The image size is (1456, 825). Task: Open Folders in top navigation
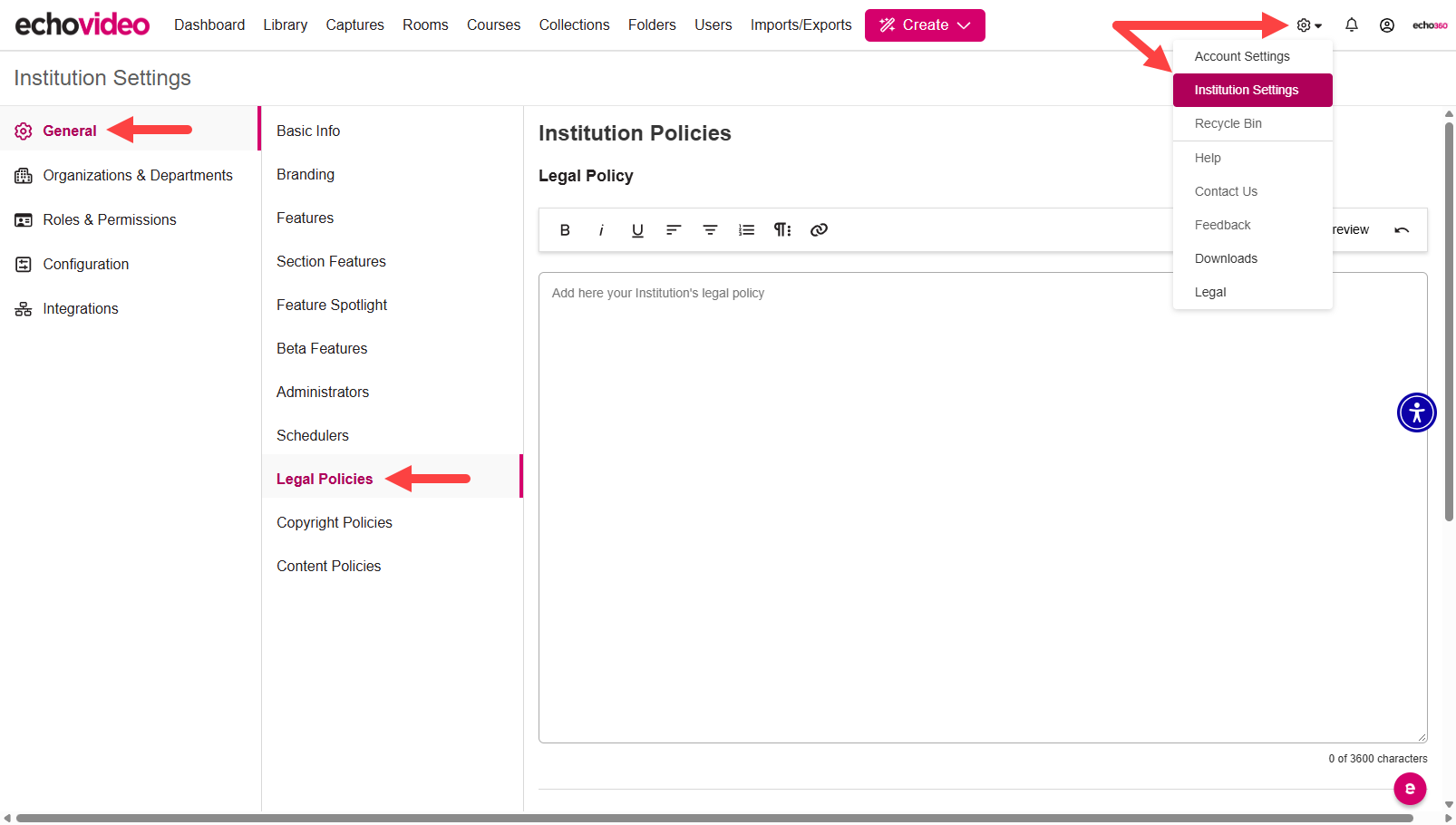(x=652, y=25)
